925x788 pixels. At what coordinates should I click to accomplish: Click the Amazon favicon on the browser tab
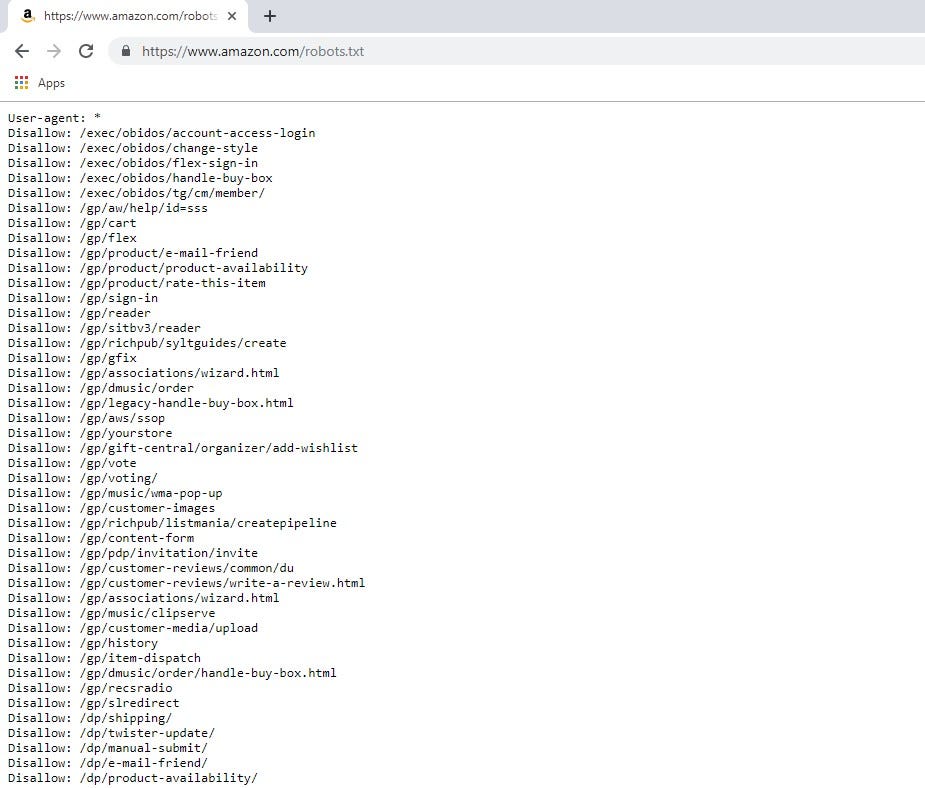click(x=27, y=16)
